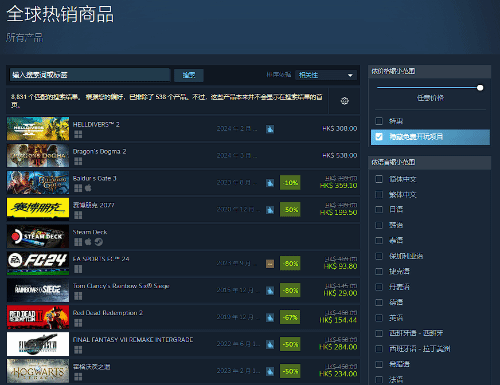This screenshot has height=385, width=500.
Task: Check the 繁體中文 language filter
Action: (x=379, y=194)
